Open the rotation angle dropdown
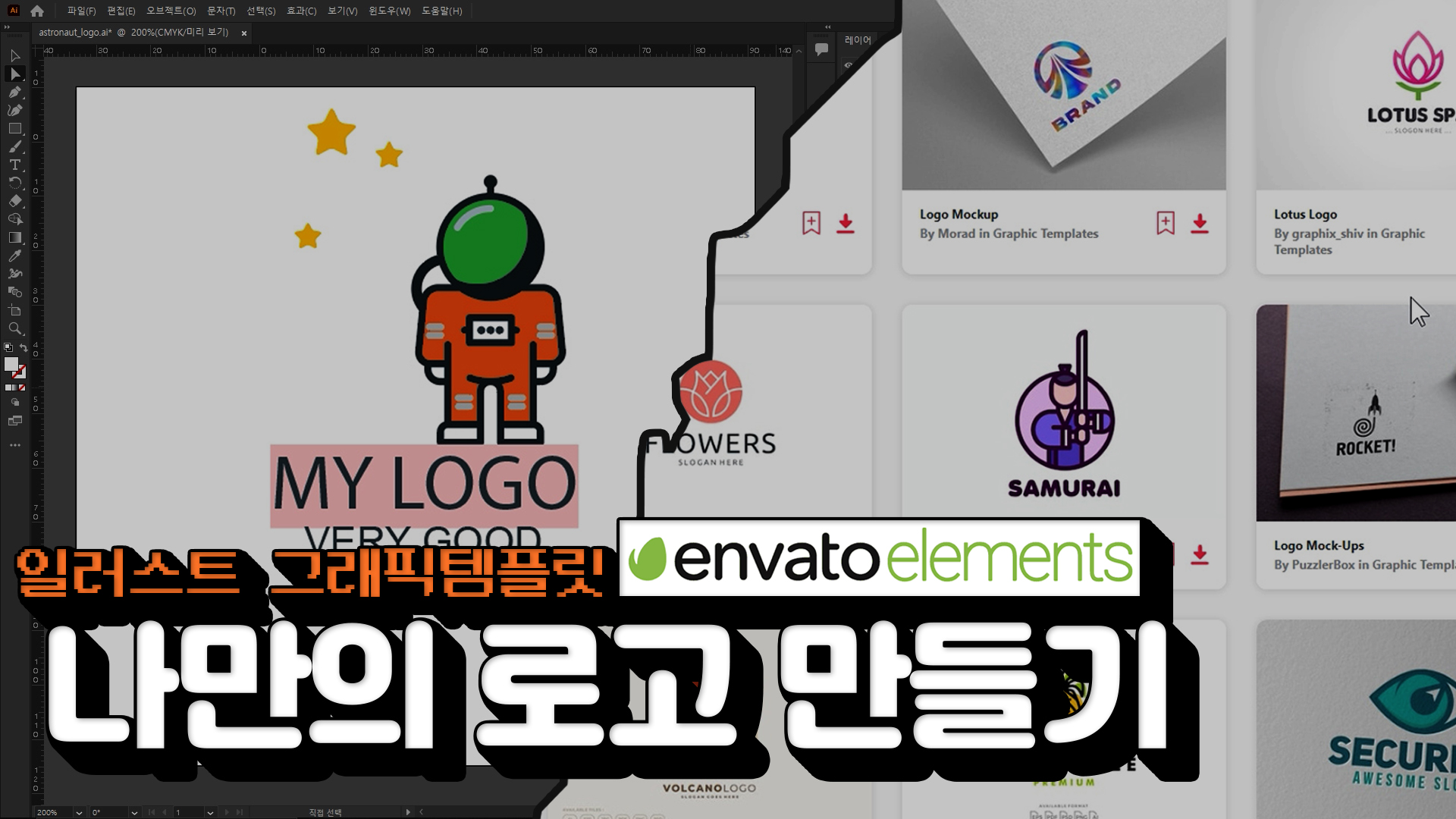 point(134,812)
